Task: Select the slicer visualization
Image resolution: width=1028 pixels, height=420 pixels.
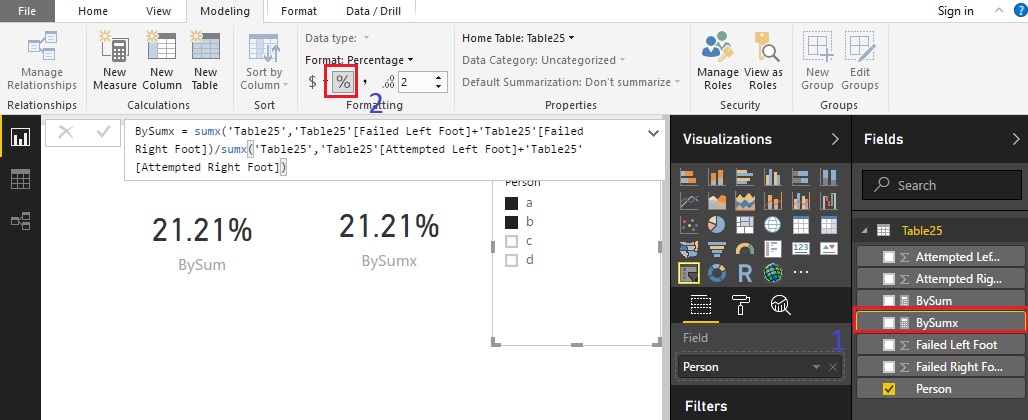Action: [x=688, y=273]
